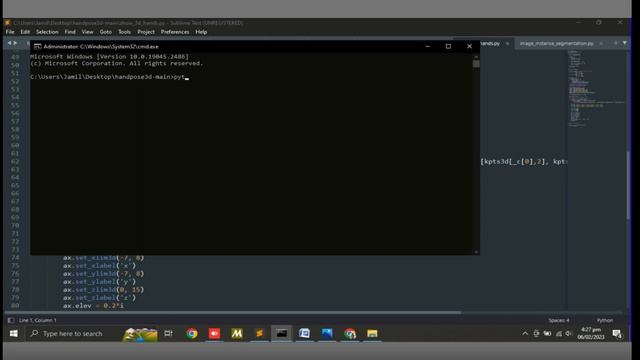
Task: Open the Selection menu
Action: point(47,32)
